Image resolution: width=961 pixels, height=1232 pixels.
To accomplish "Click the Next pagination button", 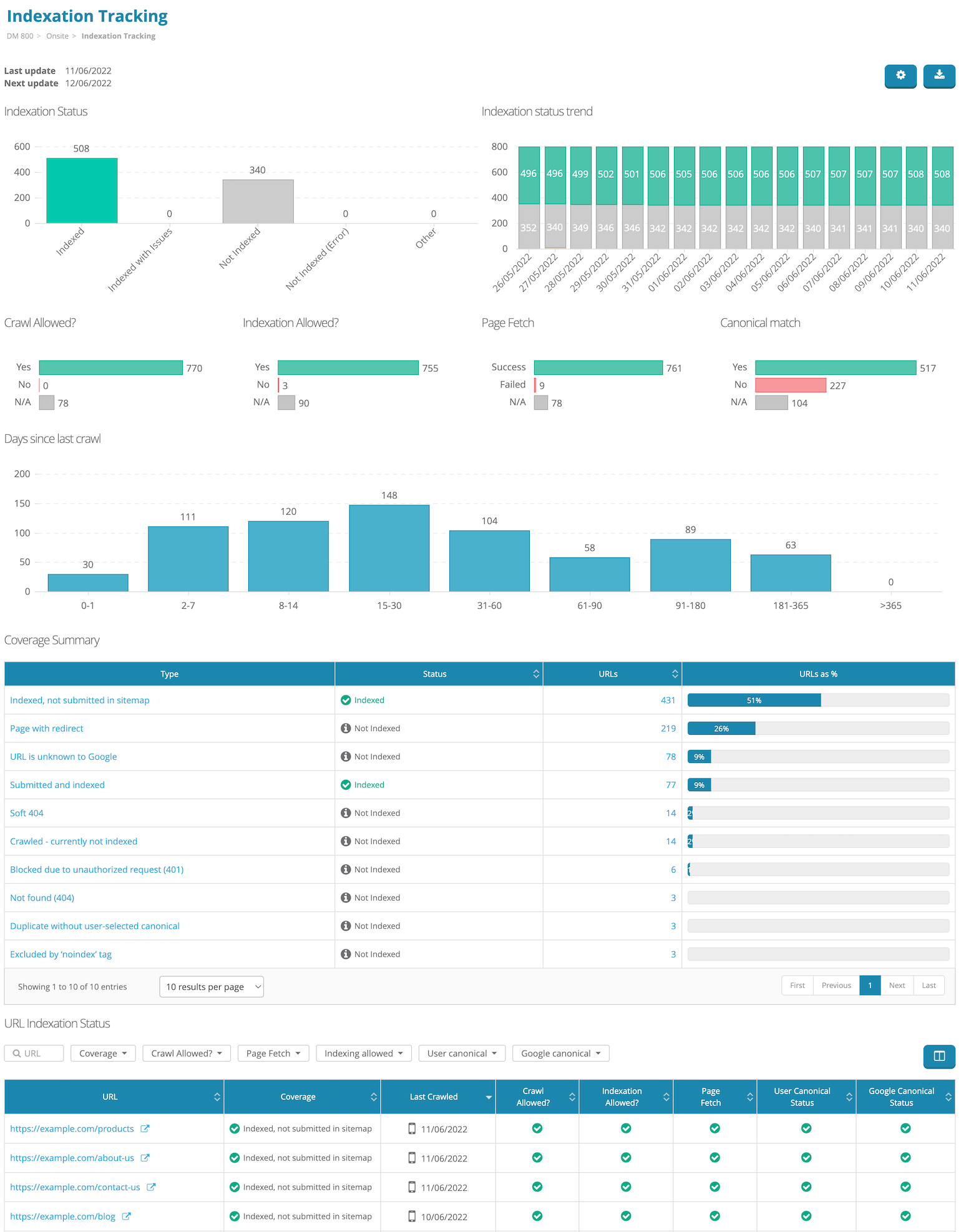I will [897, 986].
